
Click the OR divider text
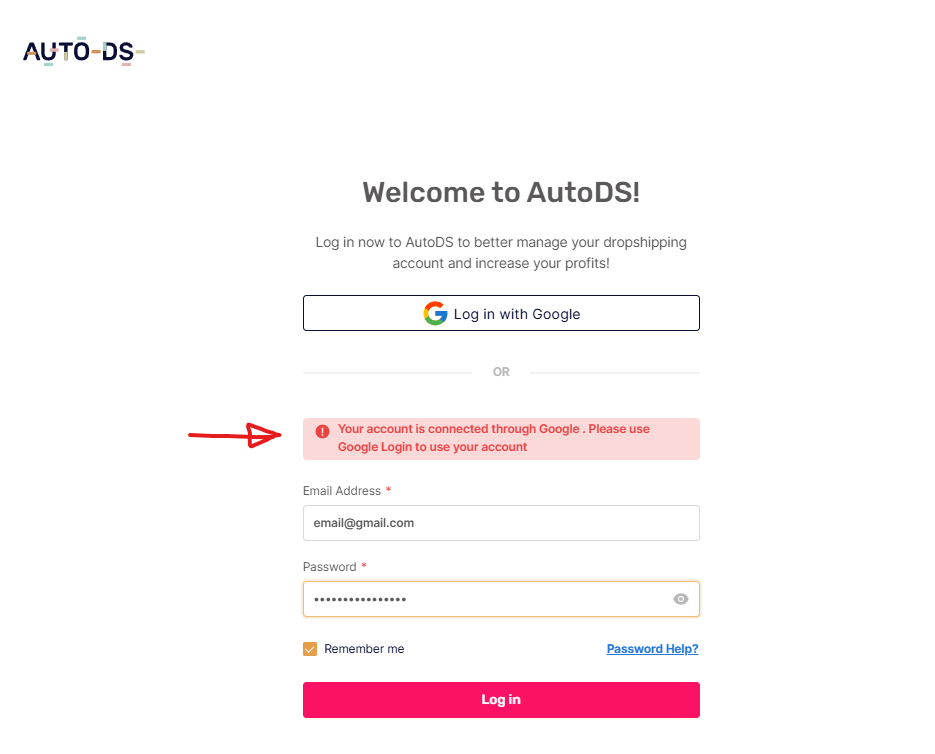(x=501, y=372)
